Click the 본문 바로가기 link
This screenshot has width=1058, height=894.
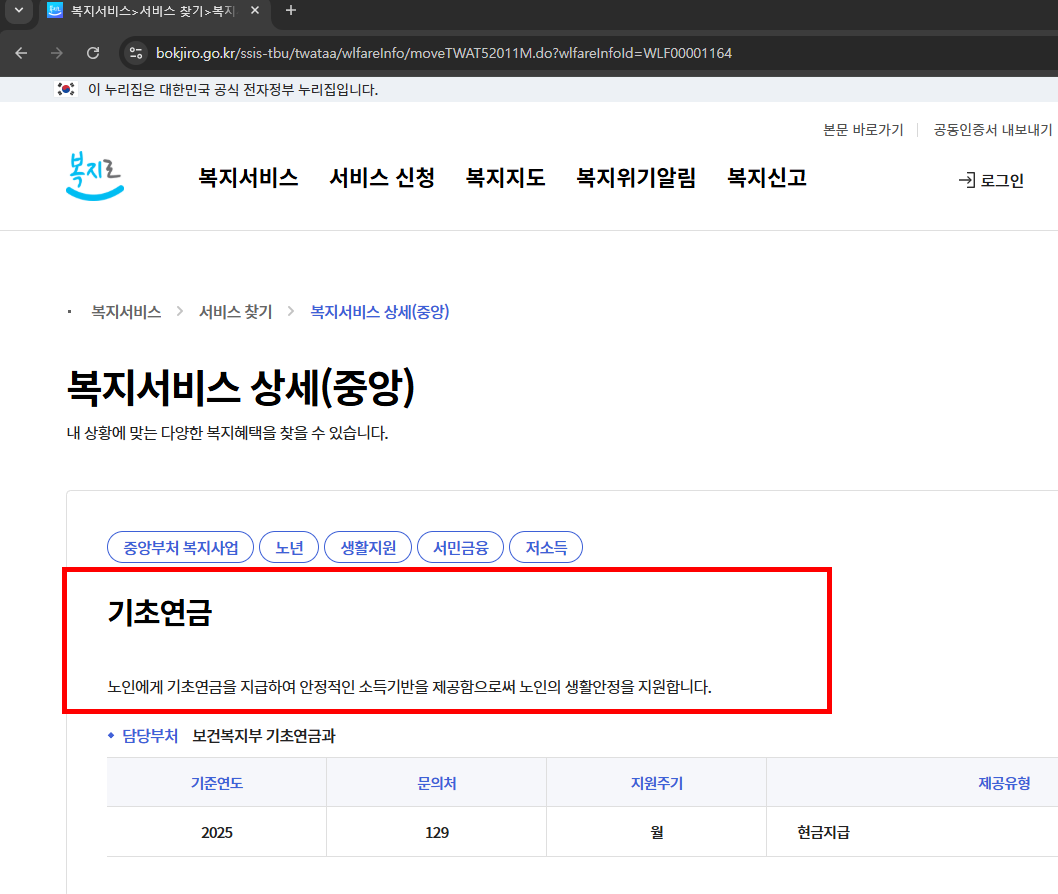(862, 130)
